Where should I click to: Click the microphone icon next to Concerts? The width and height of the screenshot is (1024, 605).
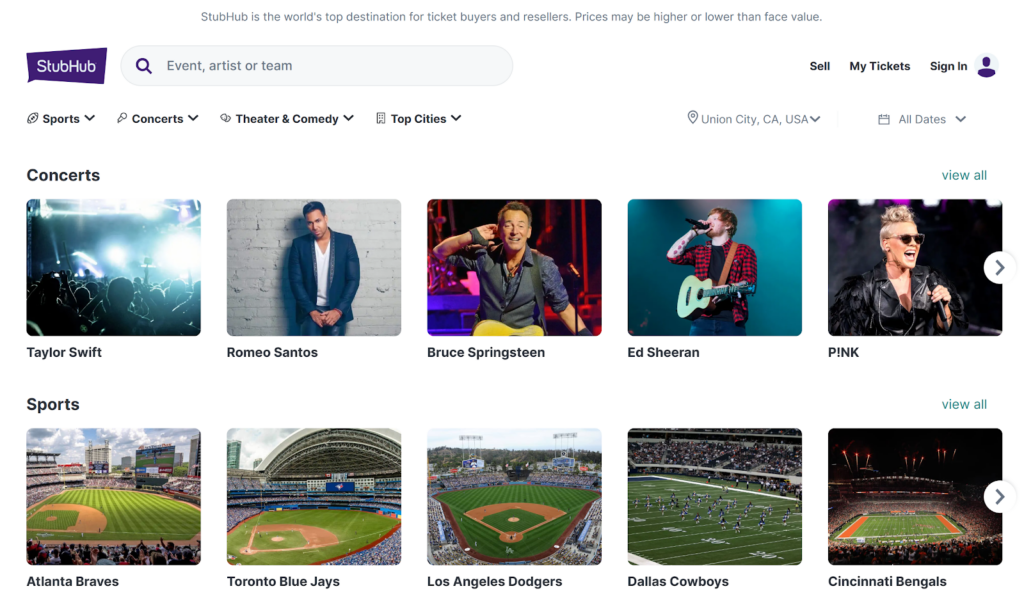(x=120, y=118)
